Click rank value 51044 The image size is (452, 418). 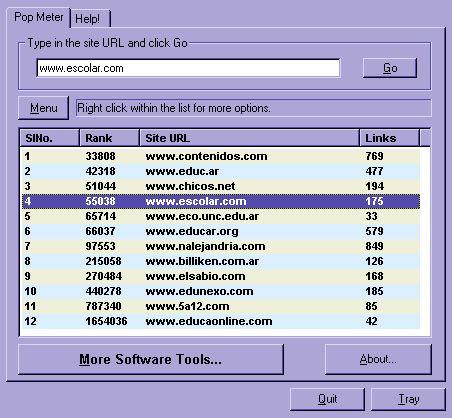[x=100, y=186]
